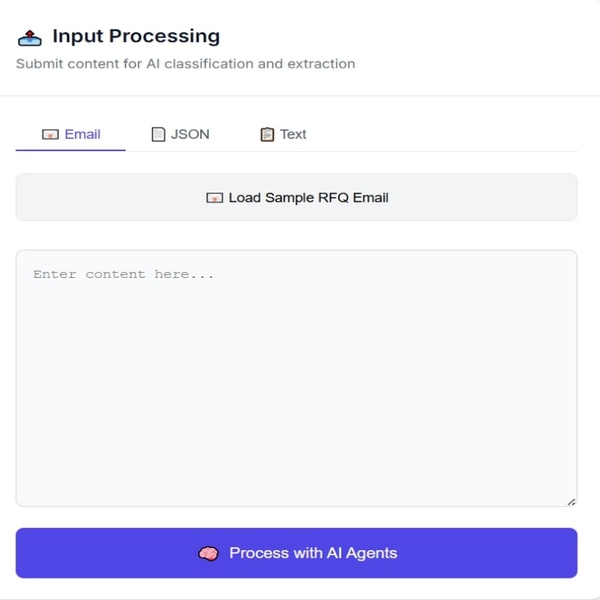Click the 'Submit content for AI classification' subtitle
Viewport: 600px width, 600px height.
[185, 64]
